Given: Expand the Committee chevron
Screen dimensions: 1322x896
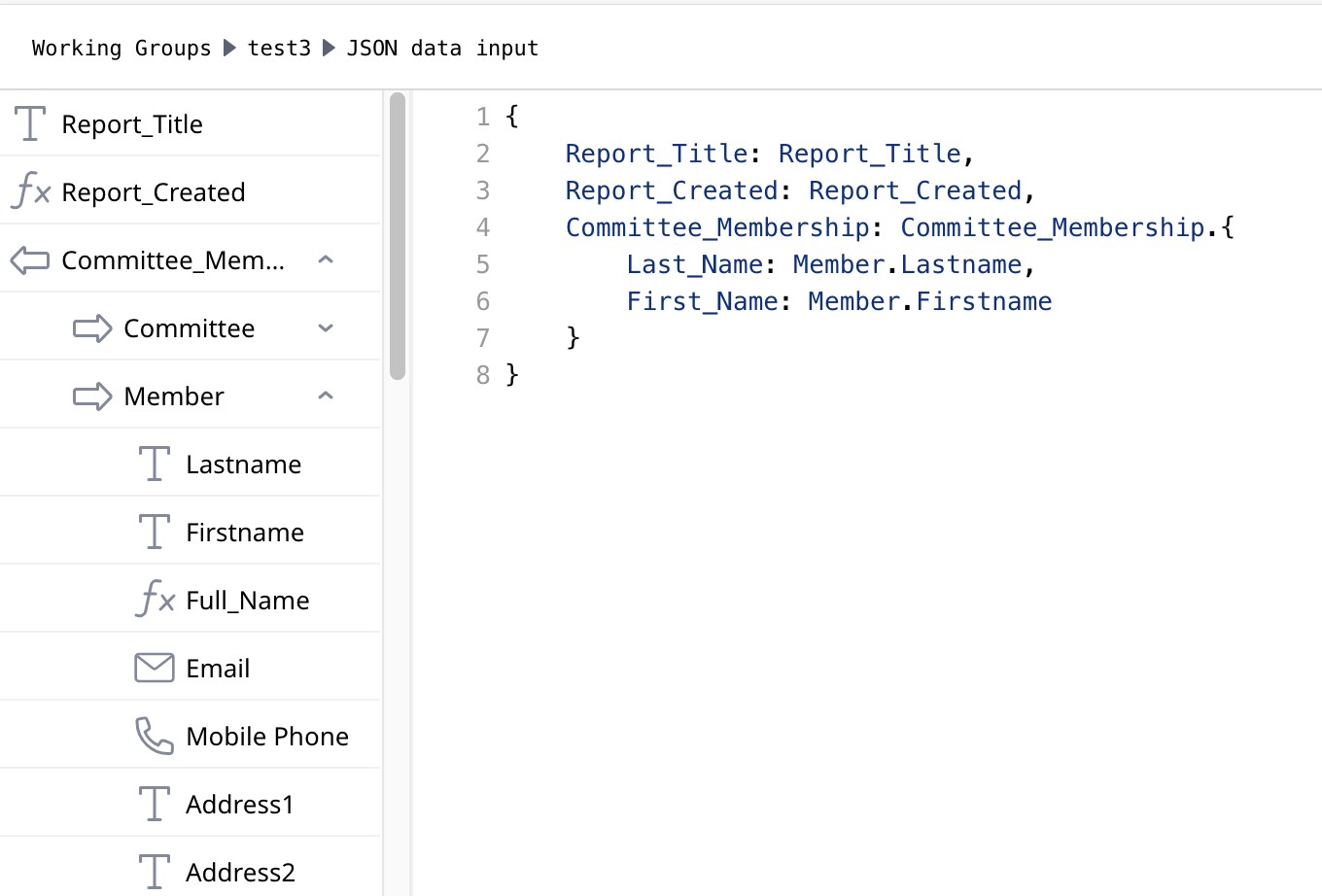Looking at the screenshot, I should 327,328.
